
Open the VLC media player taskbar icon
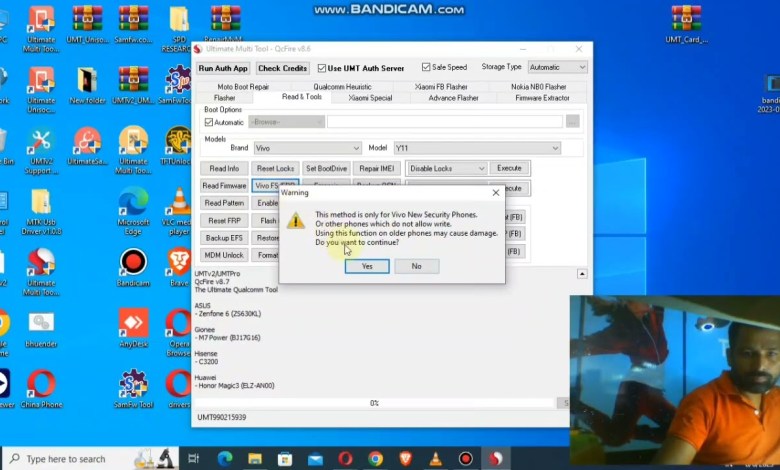click(x=435, y=458)
